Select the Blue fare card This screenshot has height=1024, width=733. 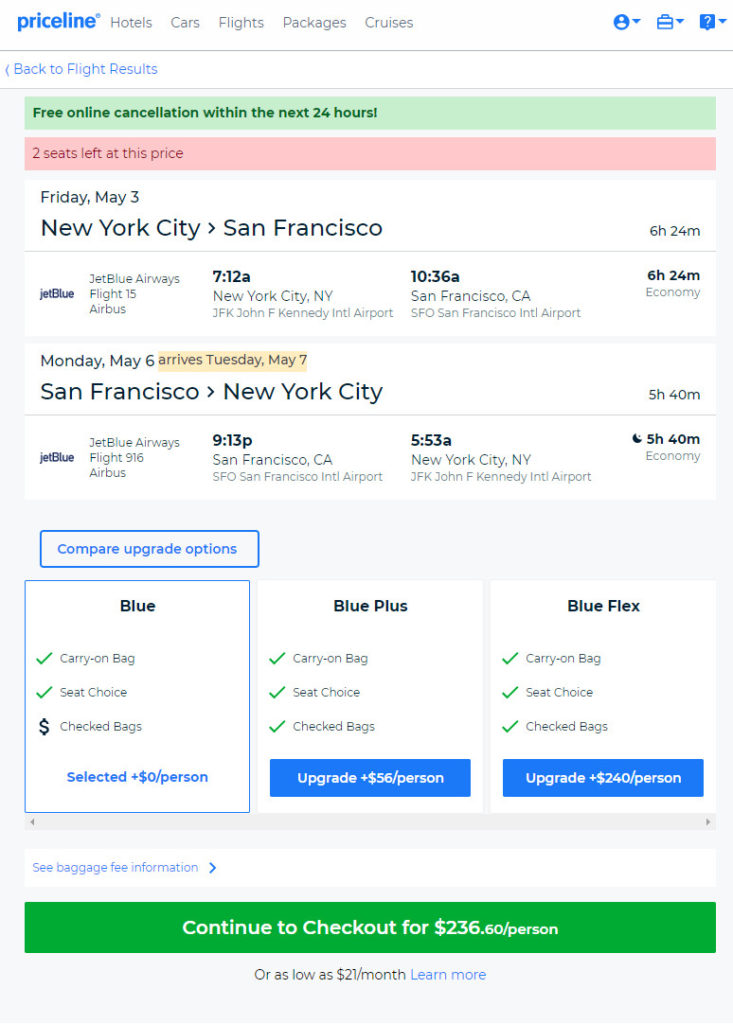(137, 696)
